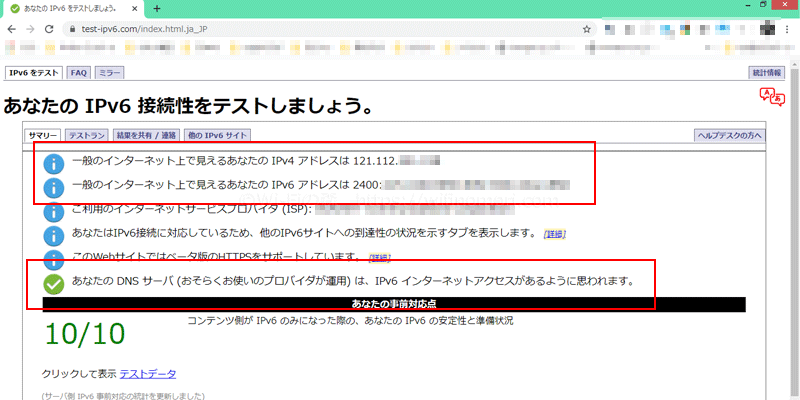Reload the page with the refresh icon
The height and width of the screenshot is (400, 800).
click(49, 29)
